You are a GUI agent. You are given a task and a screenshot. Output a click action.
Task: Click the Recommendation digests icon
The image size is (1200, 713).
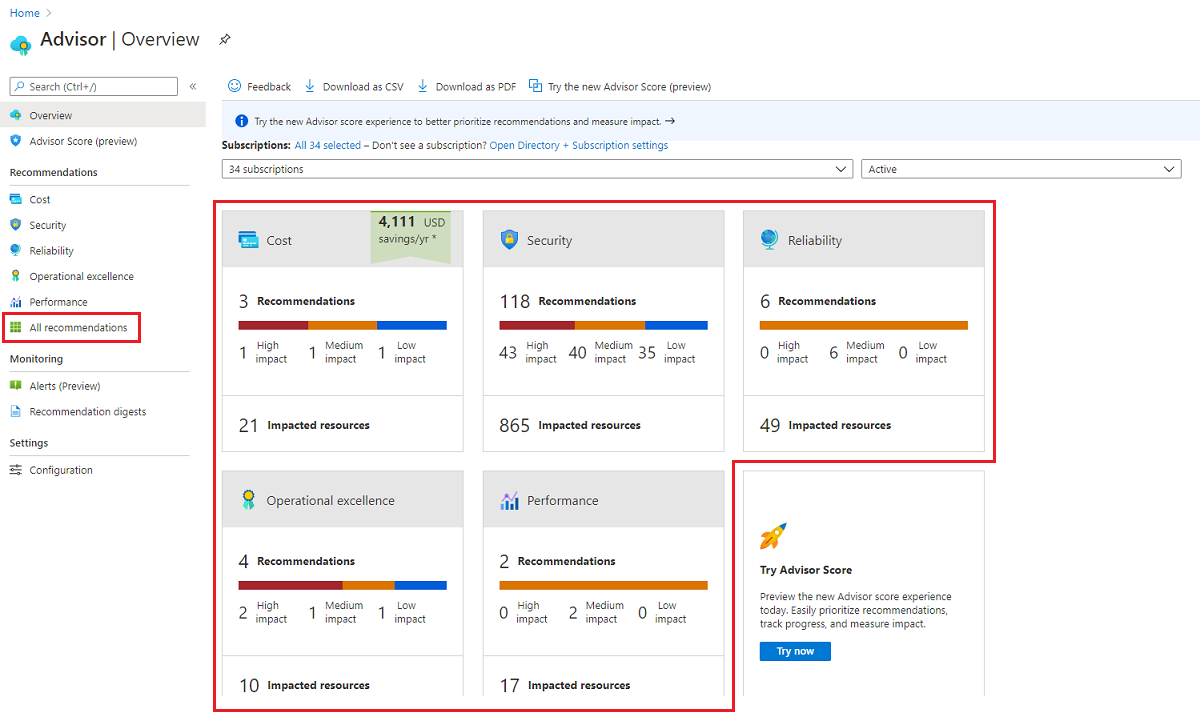click(15, 411)
